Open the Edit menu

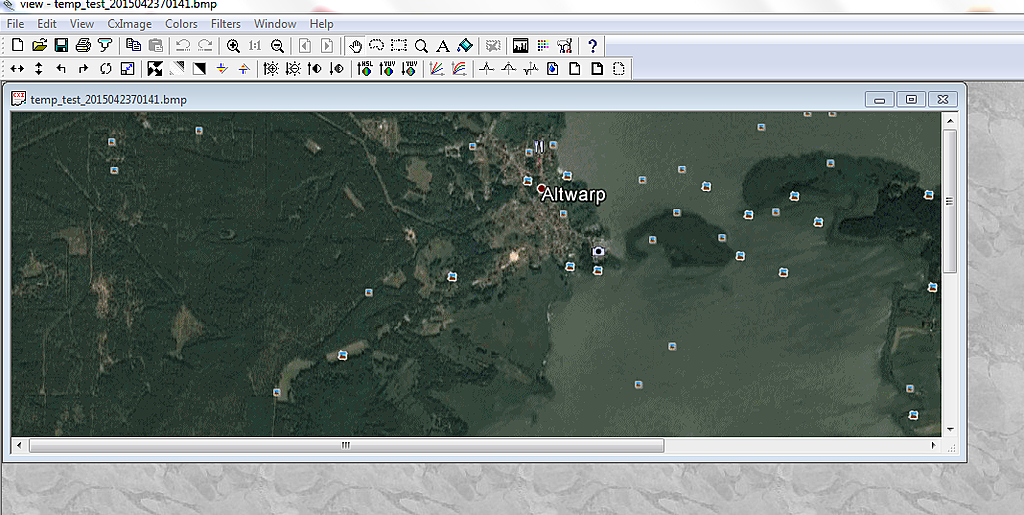46,23
